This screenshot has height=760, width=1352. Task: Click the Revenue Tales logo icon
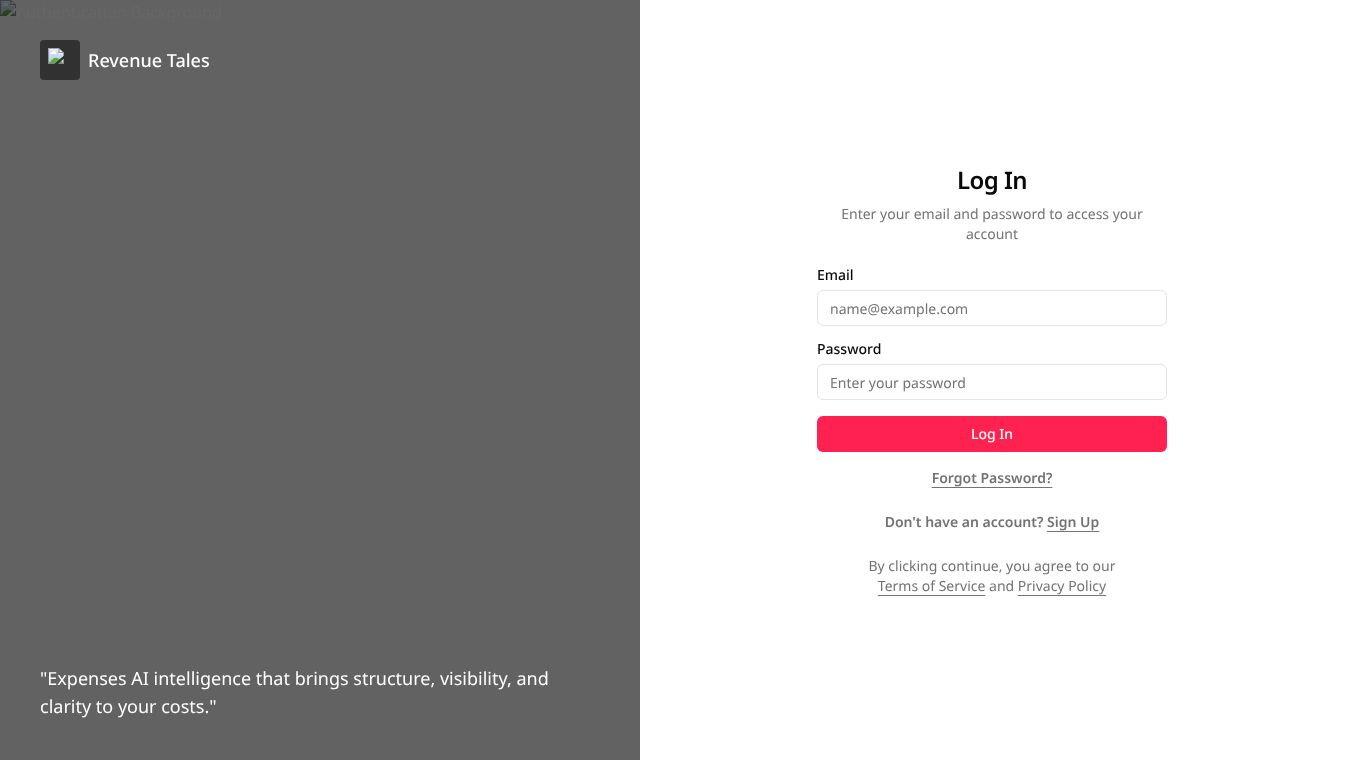coord(60,60)
